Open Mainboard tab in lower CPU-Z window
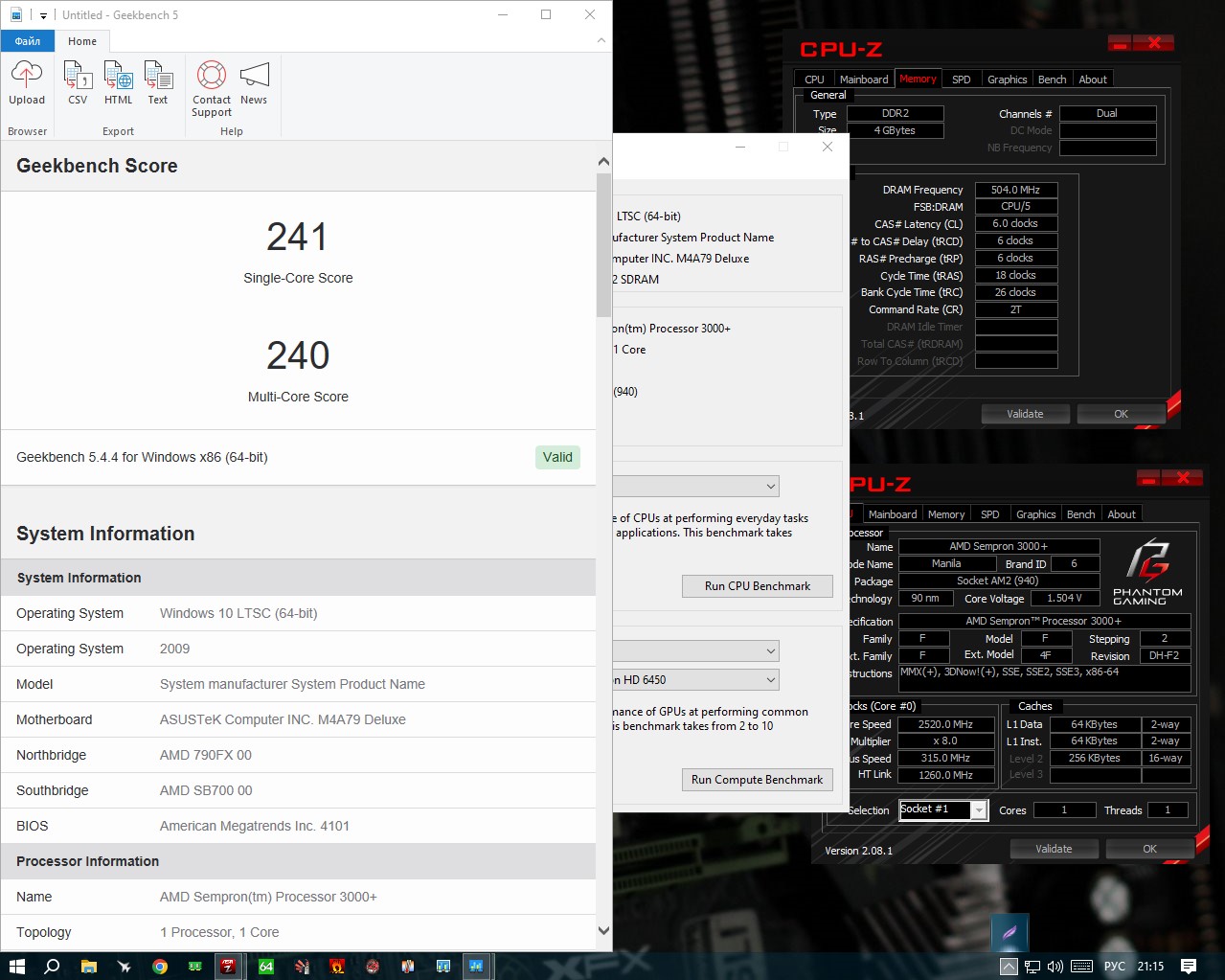Viewport: 1225px width, 980px height. [x=892, y=514]
